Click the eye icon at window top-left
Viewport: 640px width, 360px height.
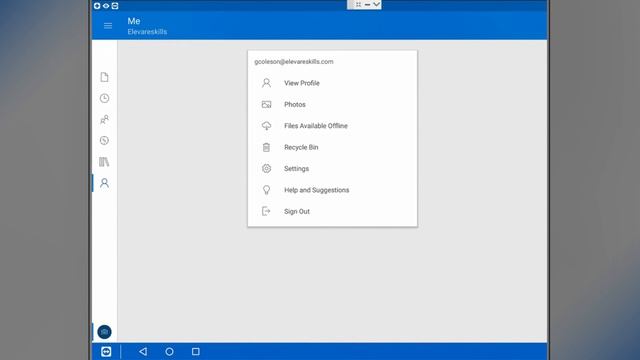[106, 6]
